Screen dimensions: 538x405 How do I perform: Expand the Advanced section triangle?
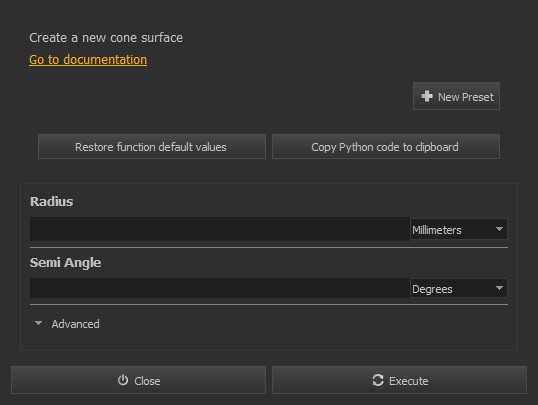[38, 323]
